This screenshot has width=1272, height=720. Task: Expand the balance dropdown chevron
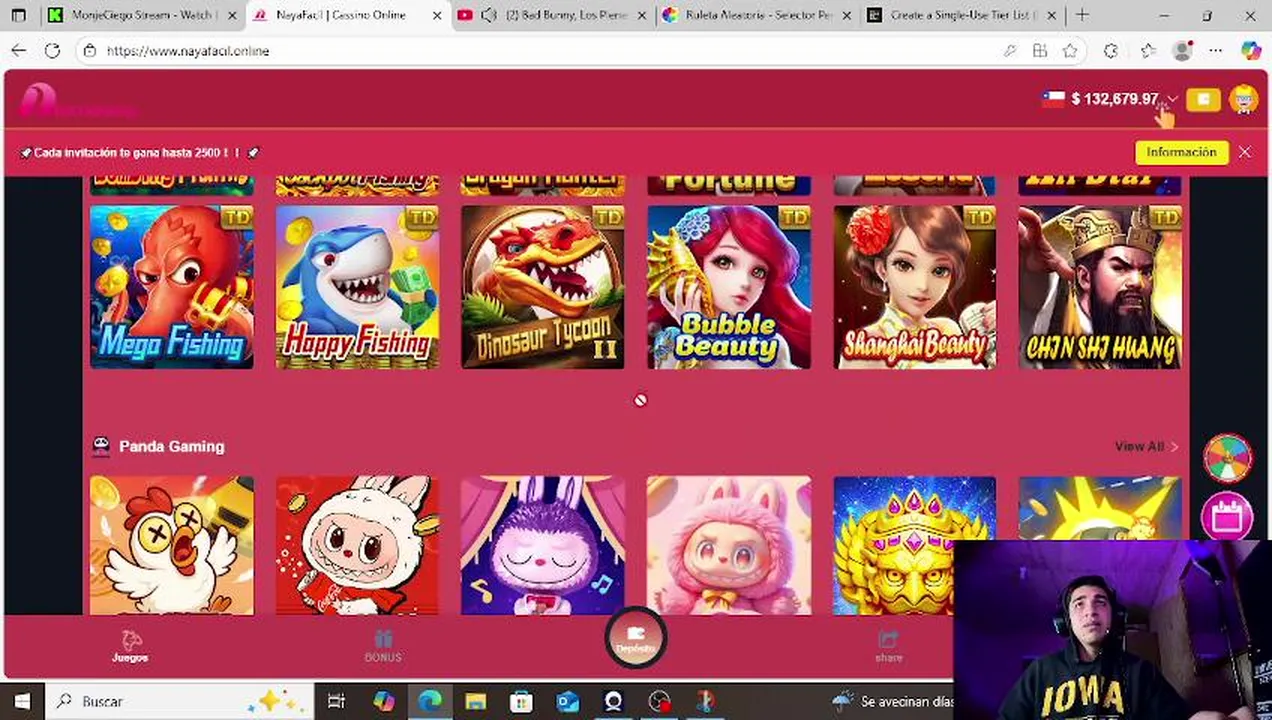(1173, 99)
